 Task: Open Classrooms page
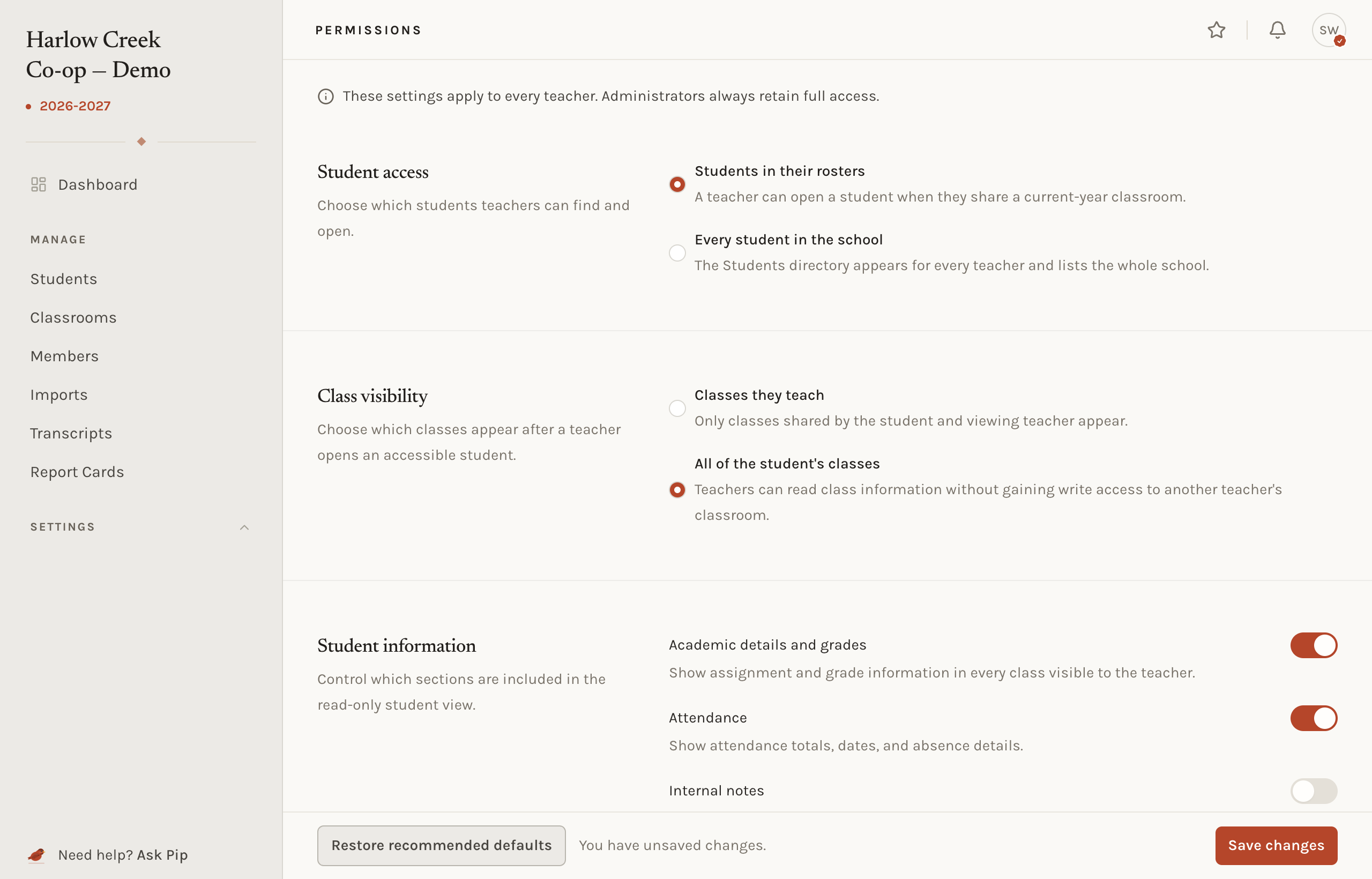click(x=73, y=317)
